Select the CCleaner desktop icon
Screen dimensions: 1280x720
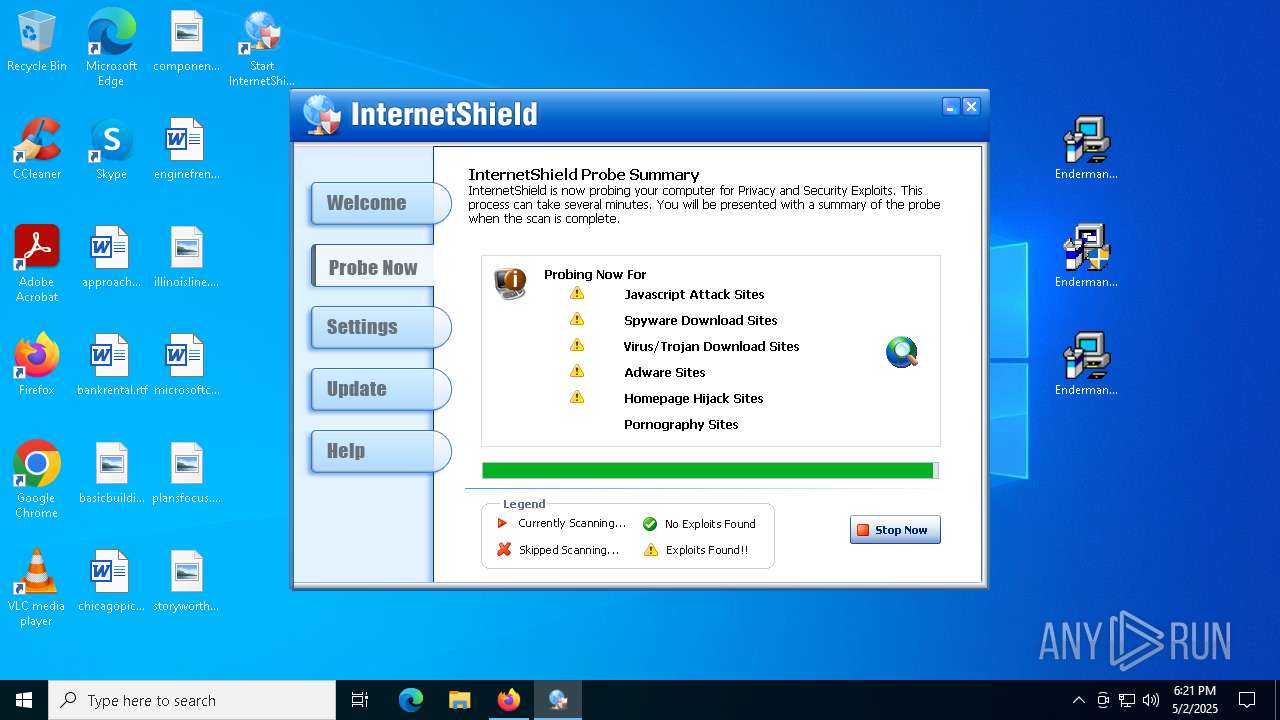[37, 150]
